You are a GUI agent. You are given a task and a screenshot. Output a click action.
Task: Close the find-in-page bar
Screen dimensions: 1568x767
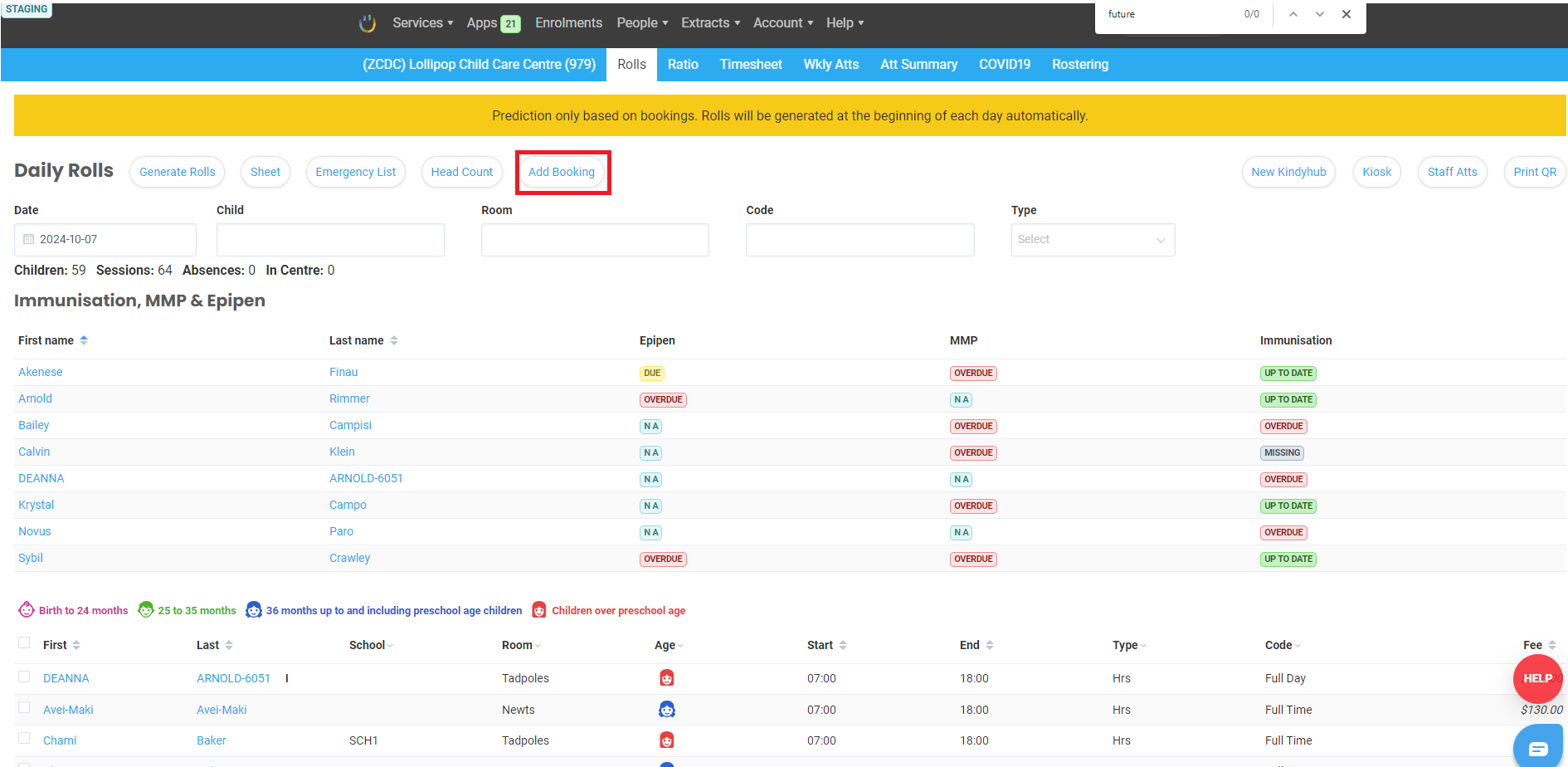coord(1346,14)
